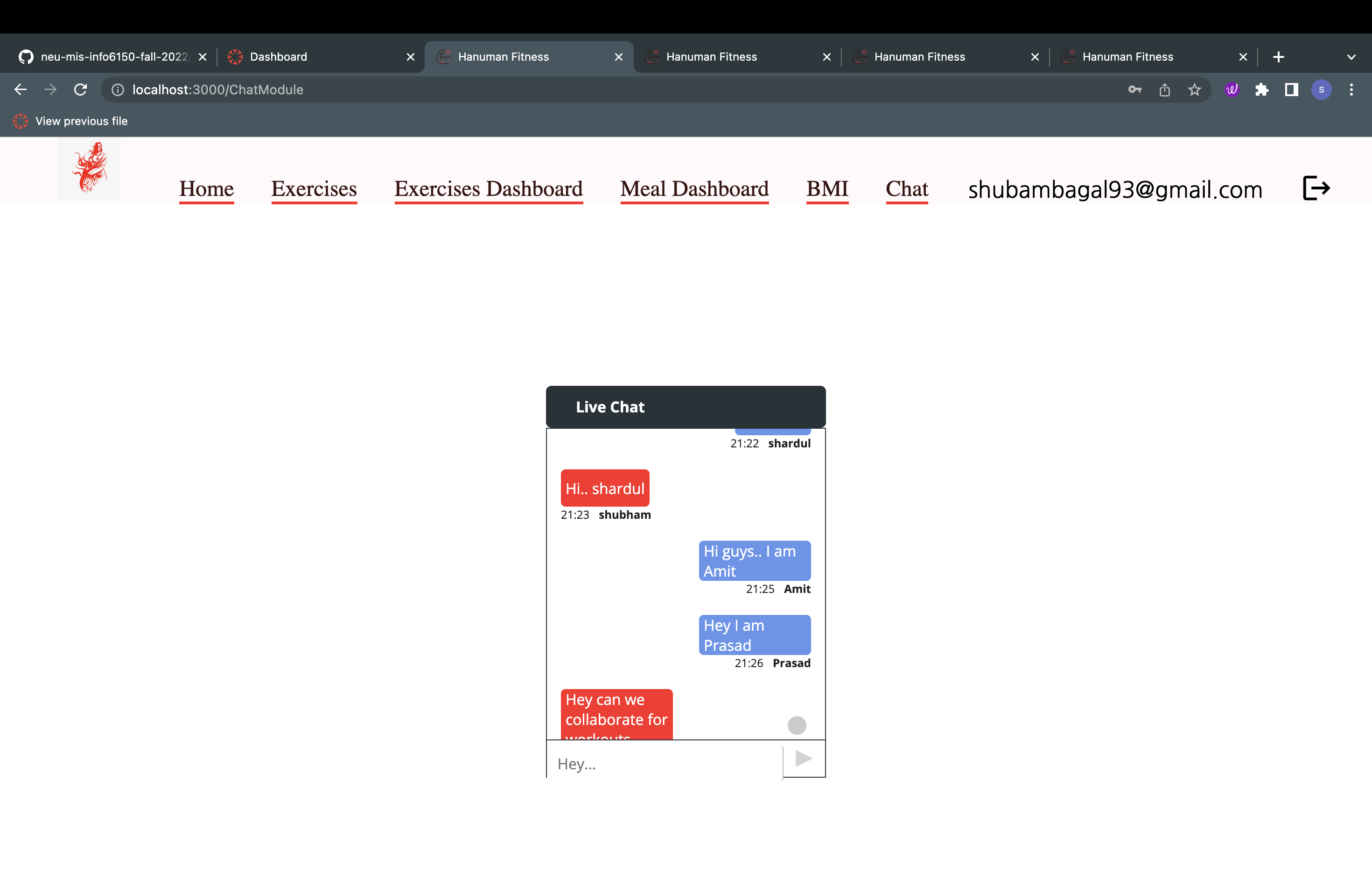Viewport: 1372px width, 892px height.
Task: Click the share icon in the browser toolbar
Action: click(1164, 89)
